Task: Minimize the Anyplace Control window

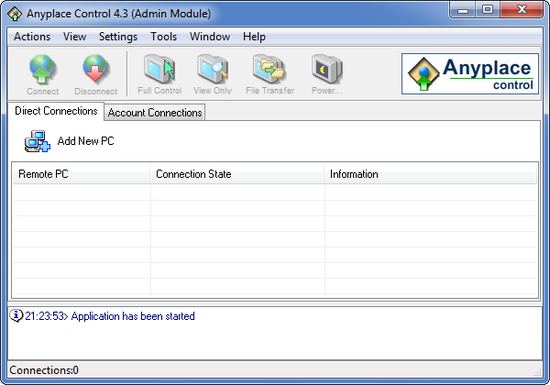Action: click(463, 10)
